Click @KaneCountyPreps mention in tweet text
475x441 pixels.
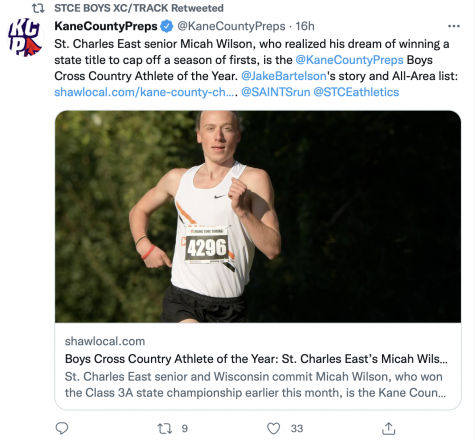(349, 60)
